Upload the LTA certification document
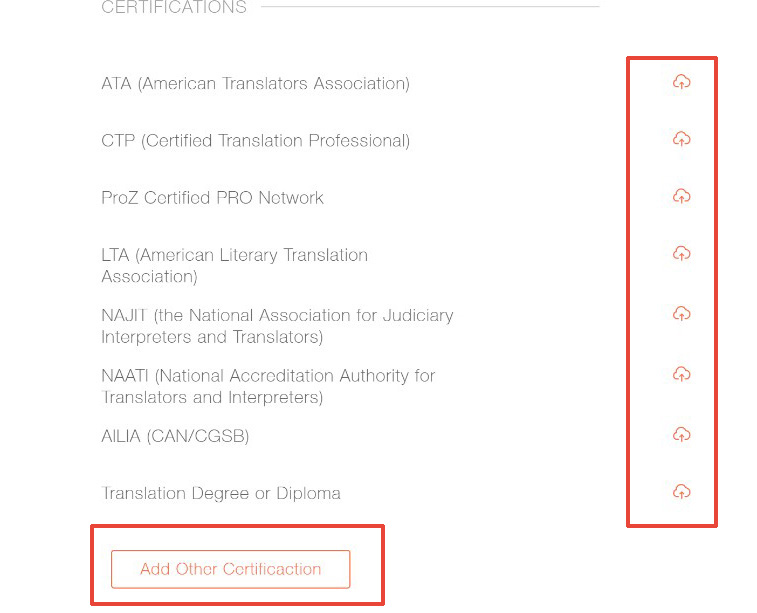The image size is (757, 613). pos(681,254)
